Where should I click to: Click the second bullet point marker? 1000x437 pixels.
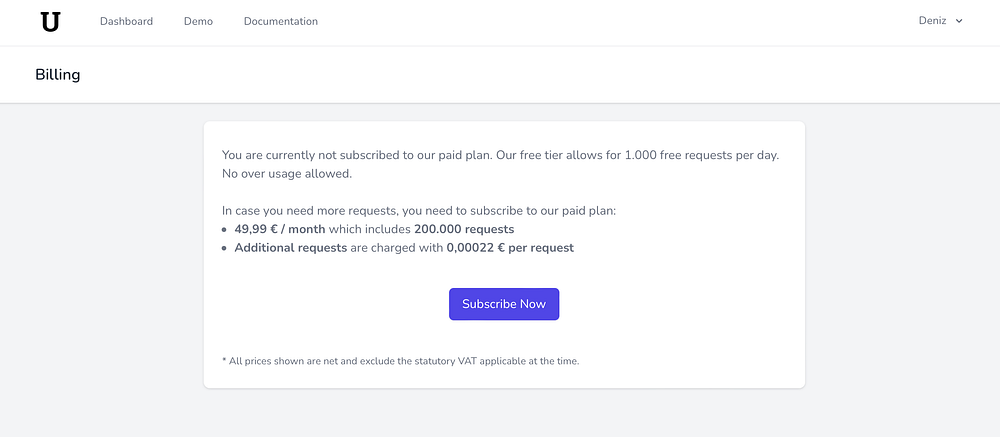tap(225, 248)
